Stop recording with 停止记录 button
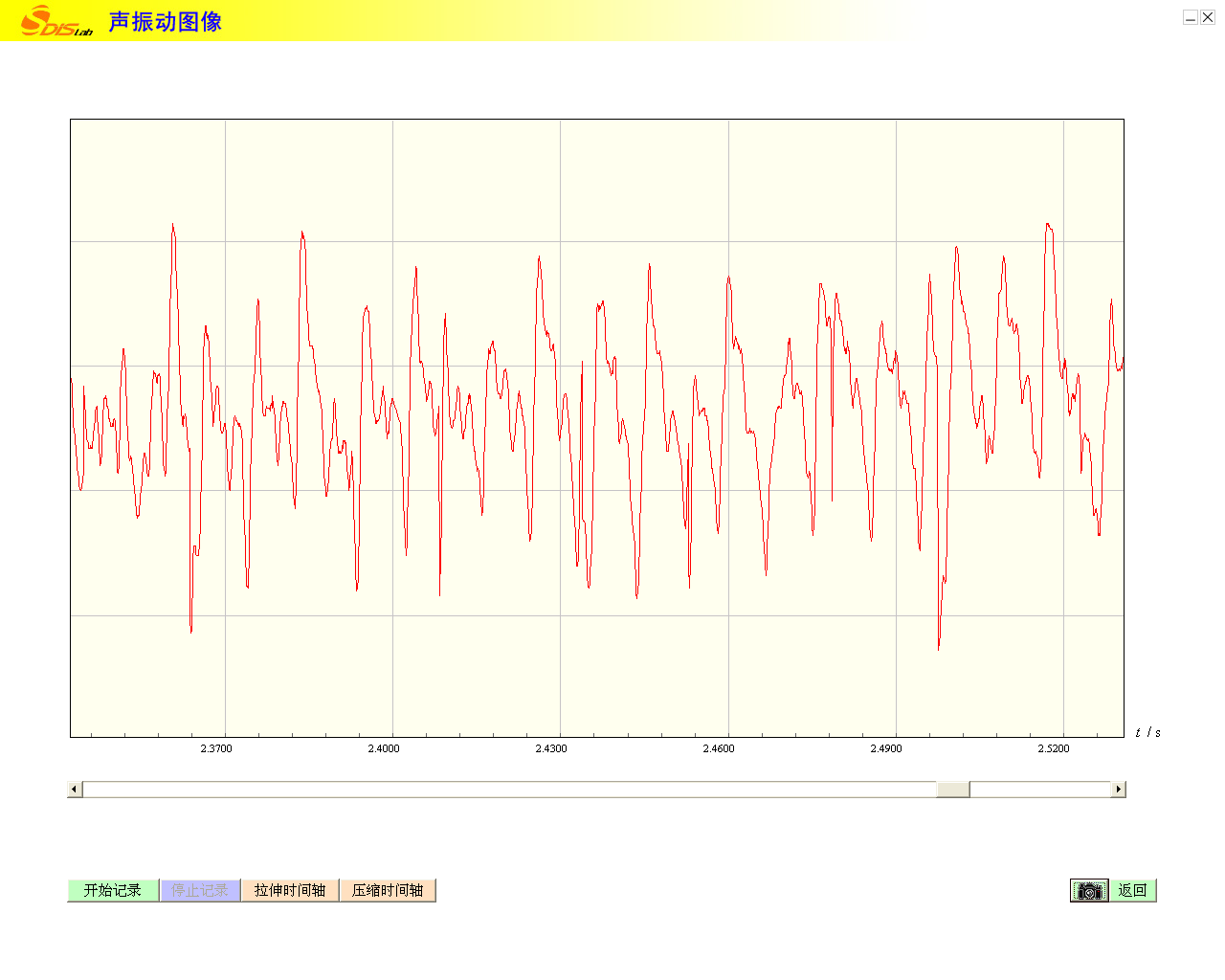This screenshot has width=1225, height=980. pos(200,891)
